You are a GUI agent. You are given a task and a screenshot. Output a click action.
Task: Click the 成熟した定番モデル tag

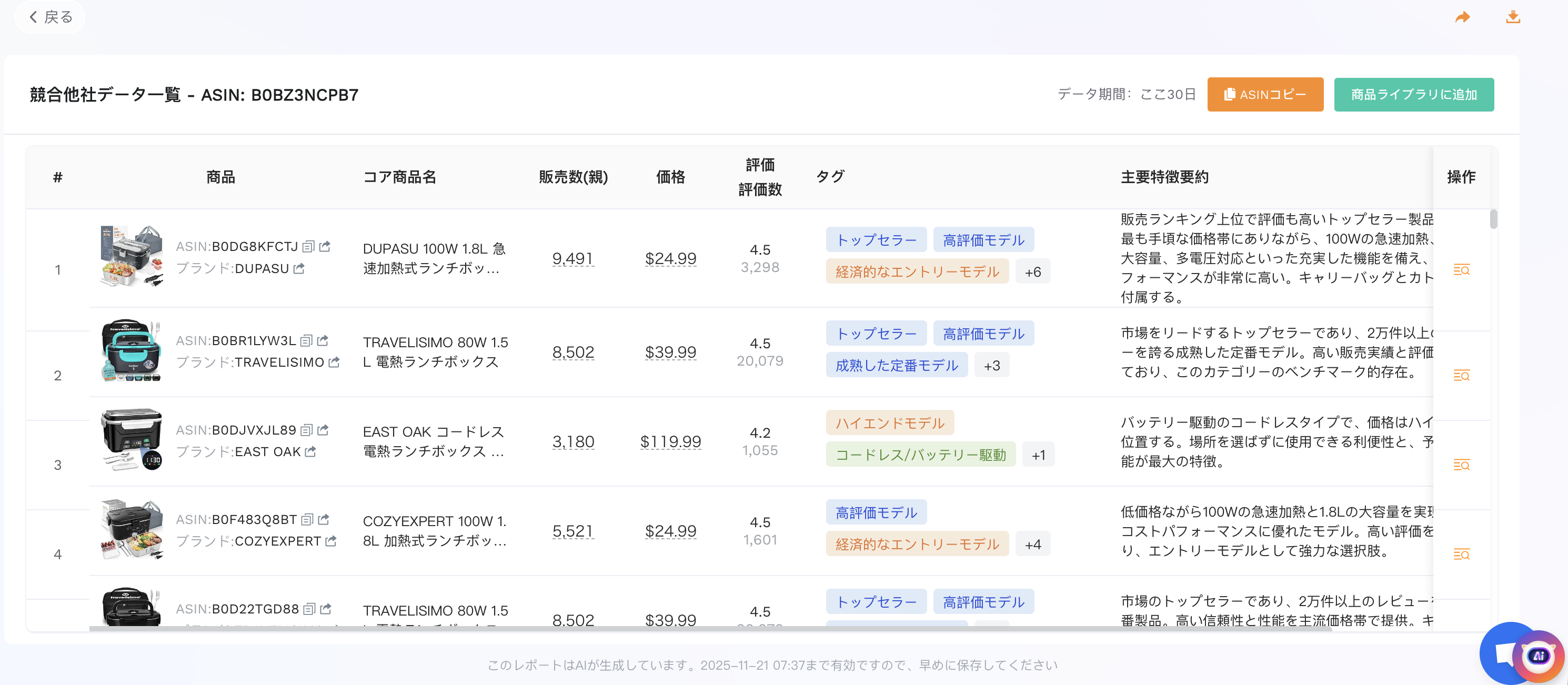click(x=897, y=365)
